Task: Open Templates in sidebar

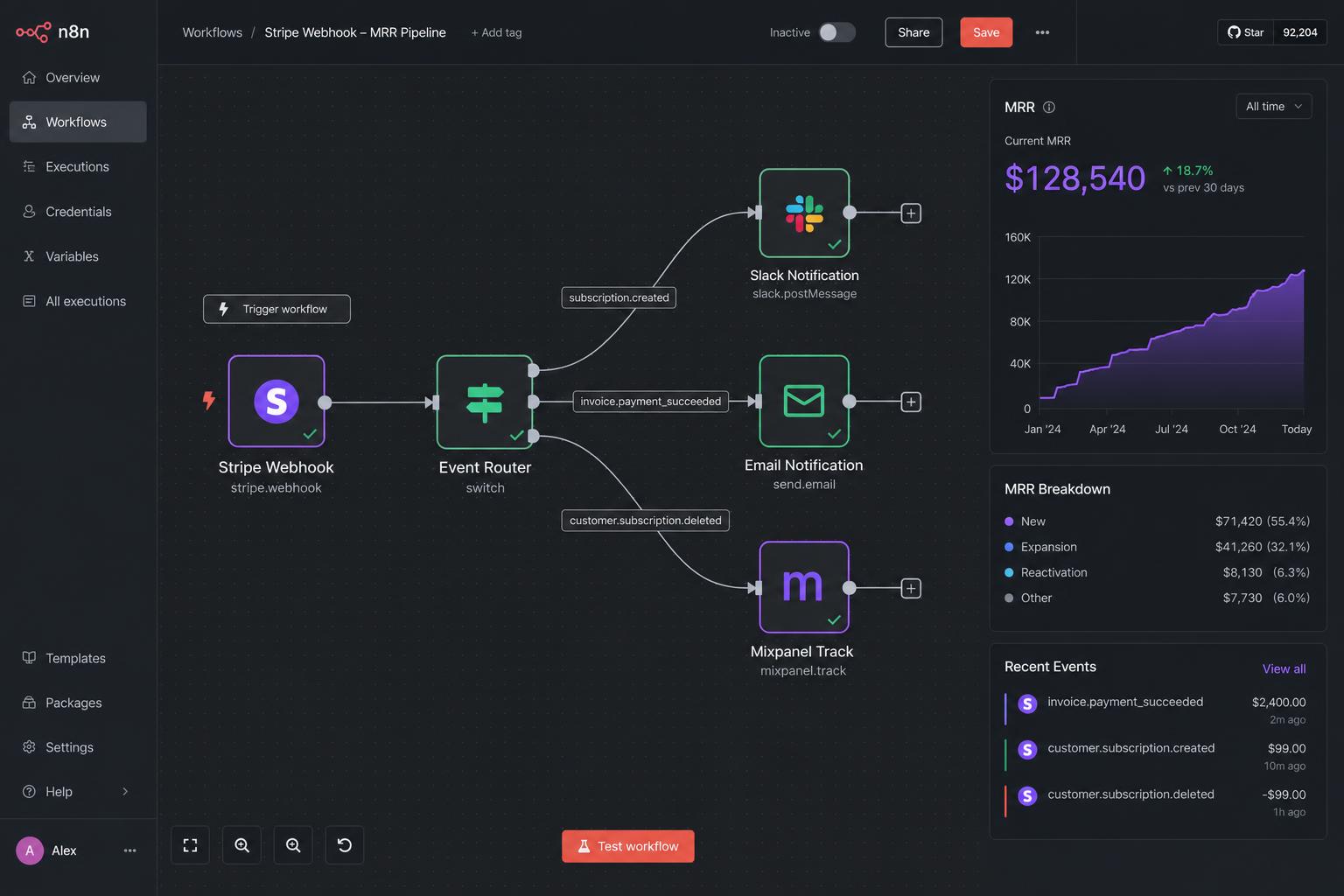Action: tap(78, 658)
